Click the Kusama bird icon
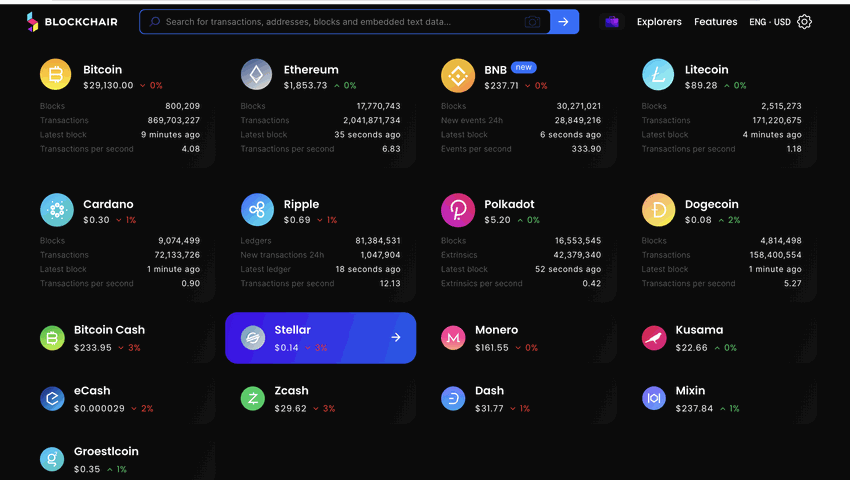This screenshot has width=850, height=480. 654,338
